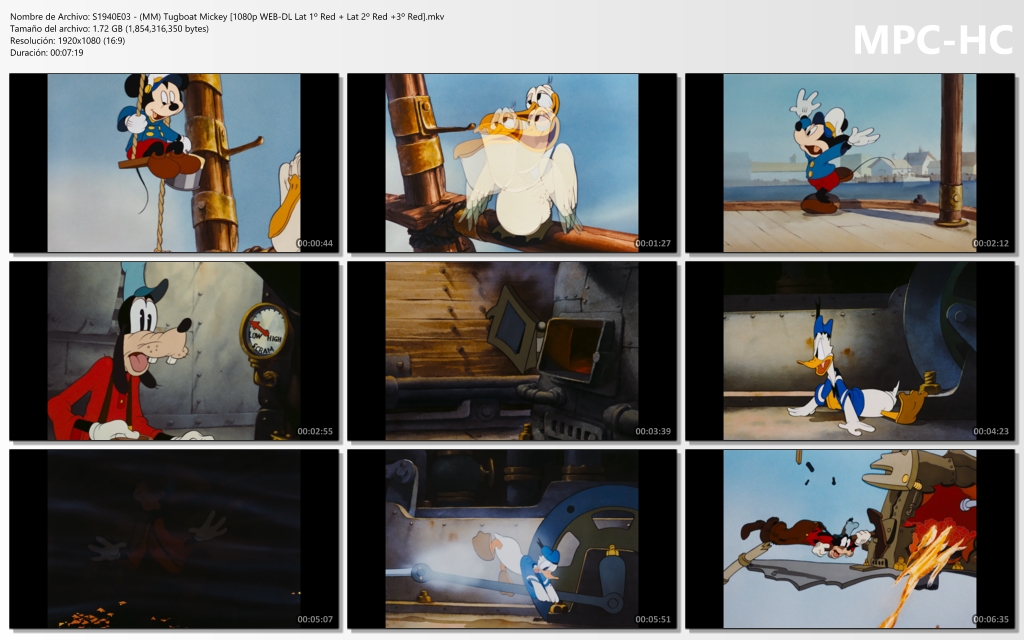Select the Goofy thumbnail at 00:02:55
Image resolution: width=1024 pixels, height=640 pixels.
click(174, 351)
